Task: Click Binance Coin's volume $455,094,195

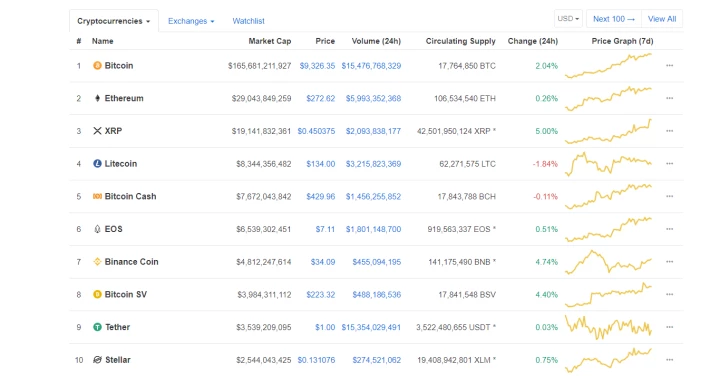Action: tap(377, 262)
